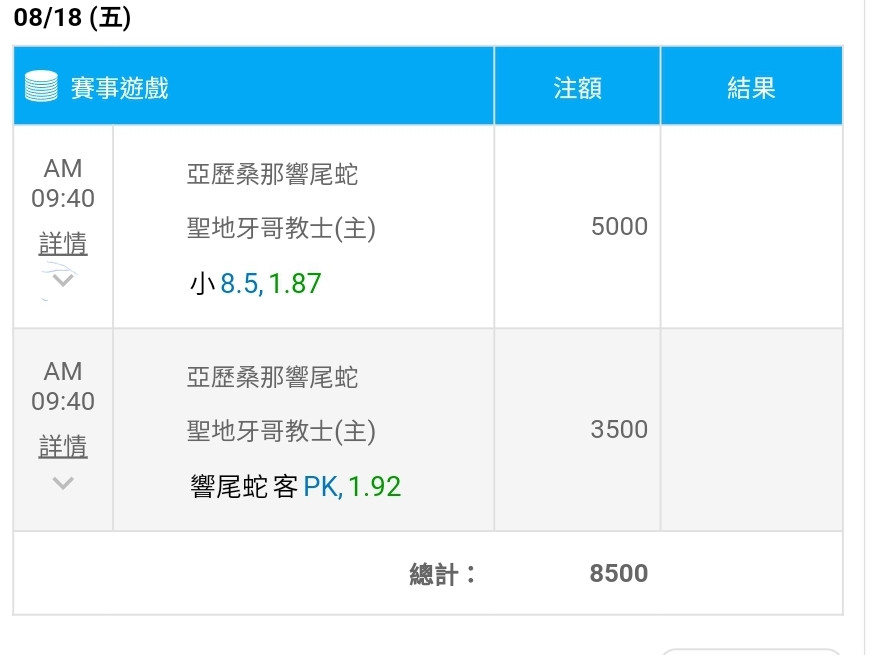Click the 08/18 (五) date heading

[72, 17]
